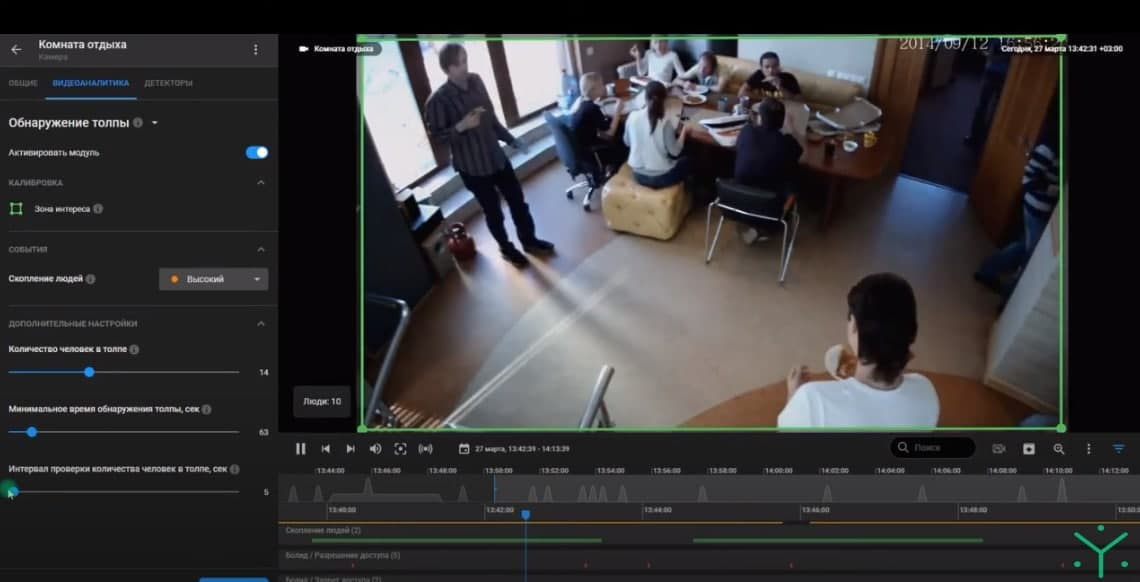1140x582 pixels.
Task: Click the zoom magnifier plus icon
Action: [x=1059, y=449]
